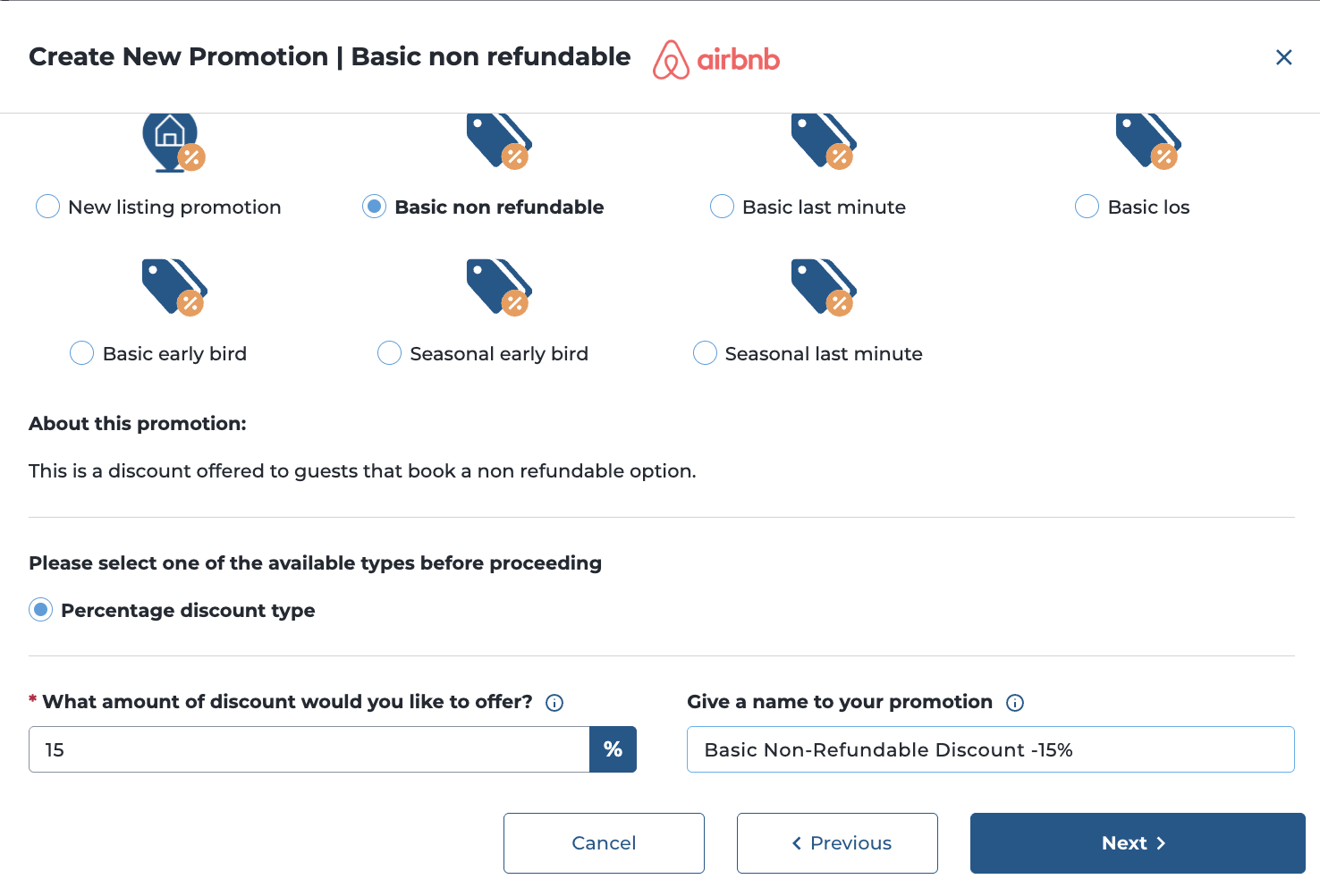
Task: Click the tag icon above Basic non refundable
Action: coord(499,141)
